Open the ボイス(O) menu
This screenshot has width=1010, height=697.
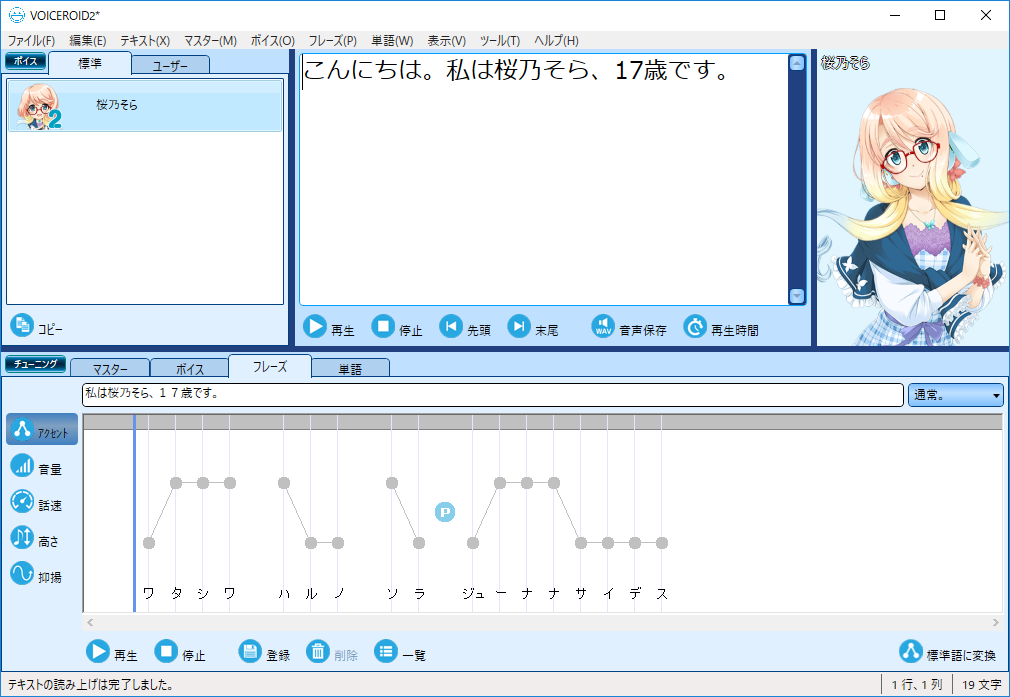coord(272,41)
